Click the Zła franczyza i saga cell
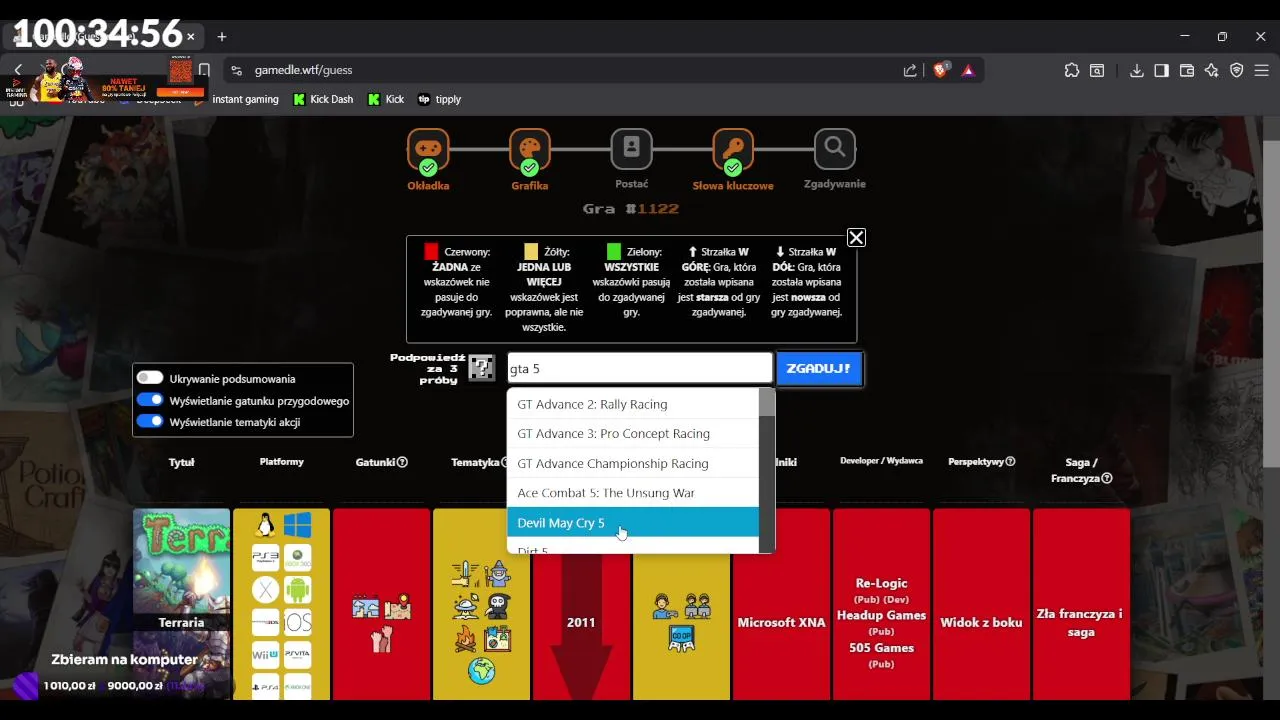The width and height of the screenshot is (1280, 720). [1081, 604]
